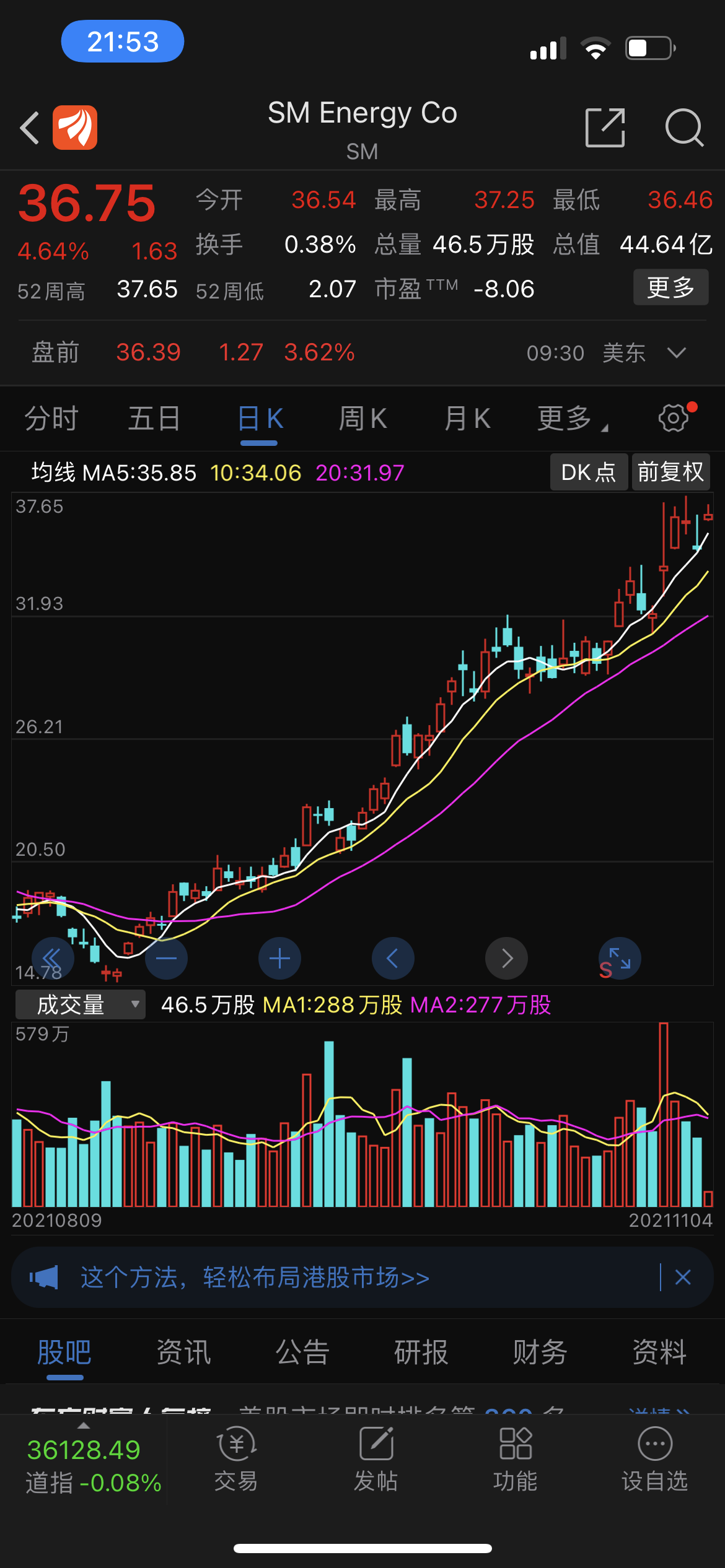The image size is (725, 1568).
Task: Tap the 发帖 post icon
Action: click(x=376, y=1458)
